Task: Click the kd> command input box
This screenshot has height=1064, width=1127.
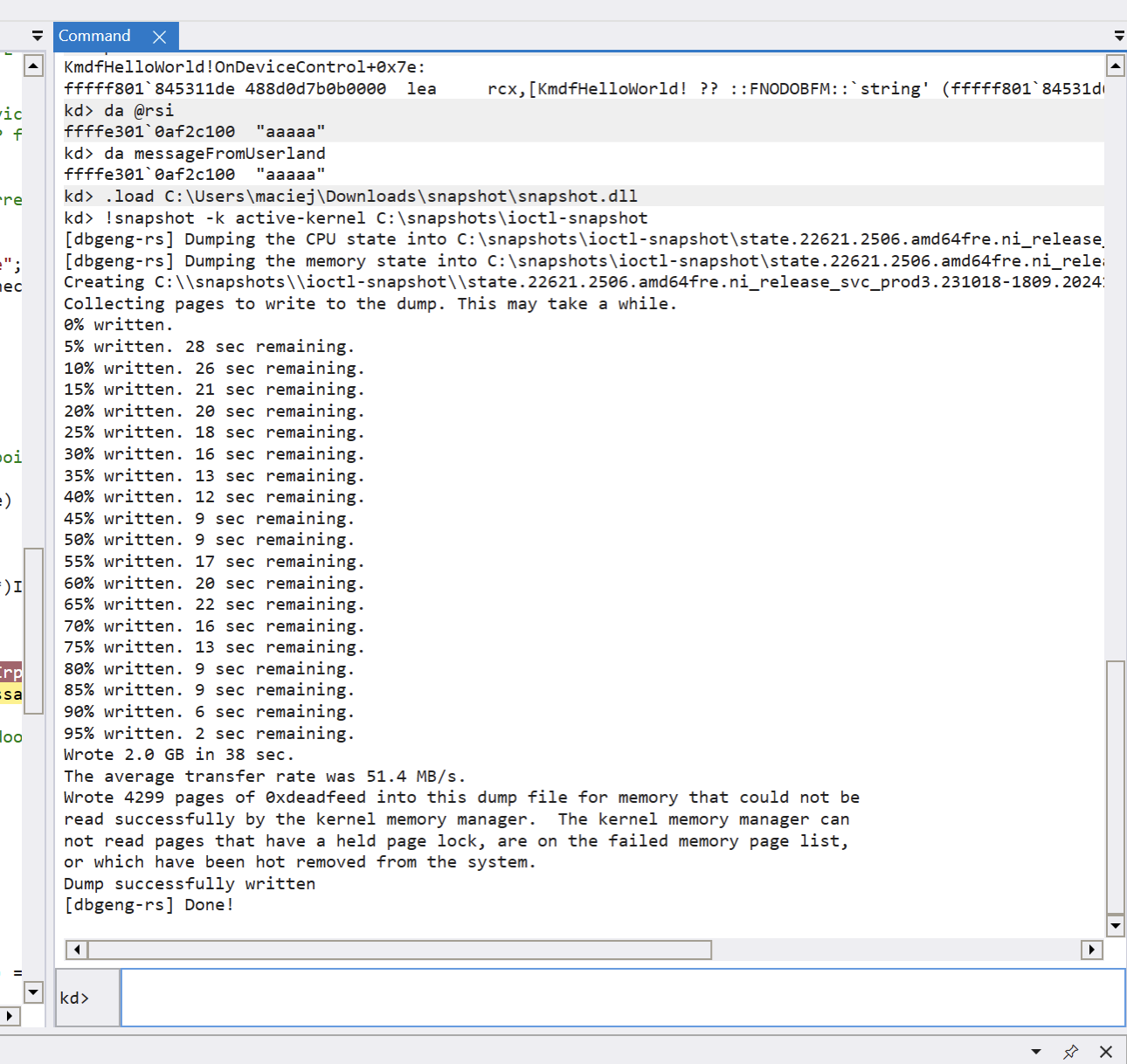Action: tap(622, 998)
